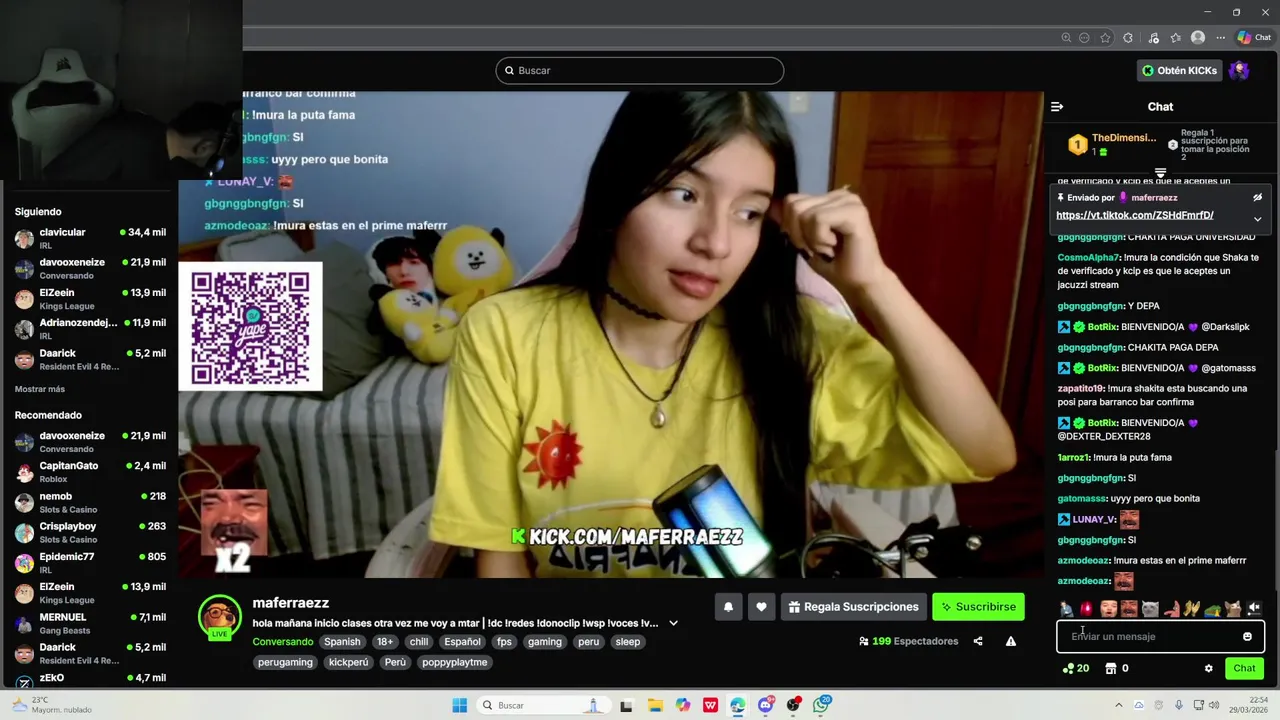The width and height of the screenshot is (1280, 720).
Task: Report the stream with warning icon
Action: [1011, 641]
